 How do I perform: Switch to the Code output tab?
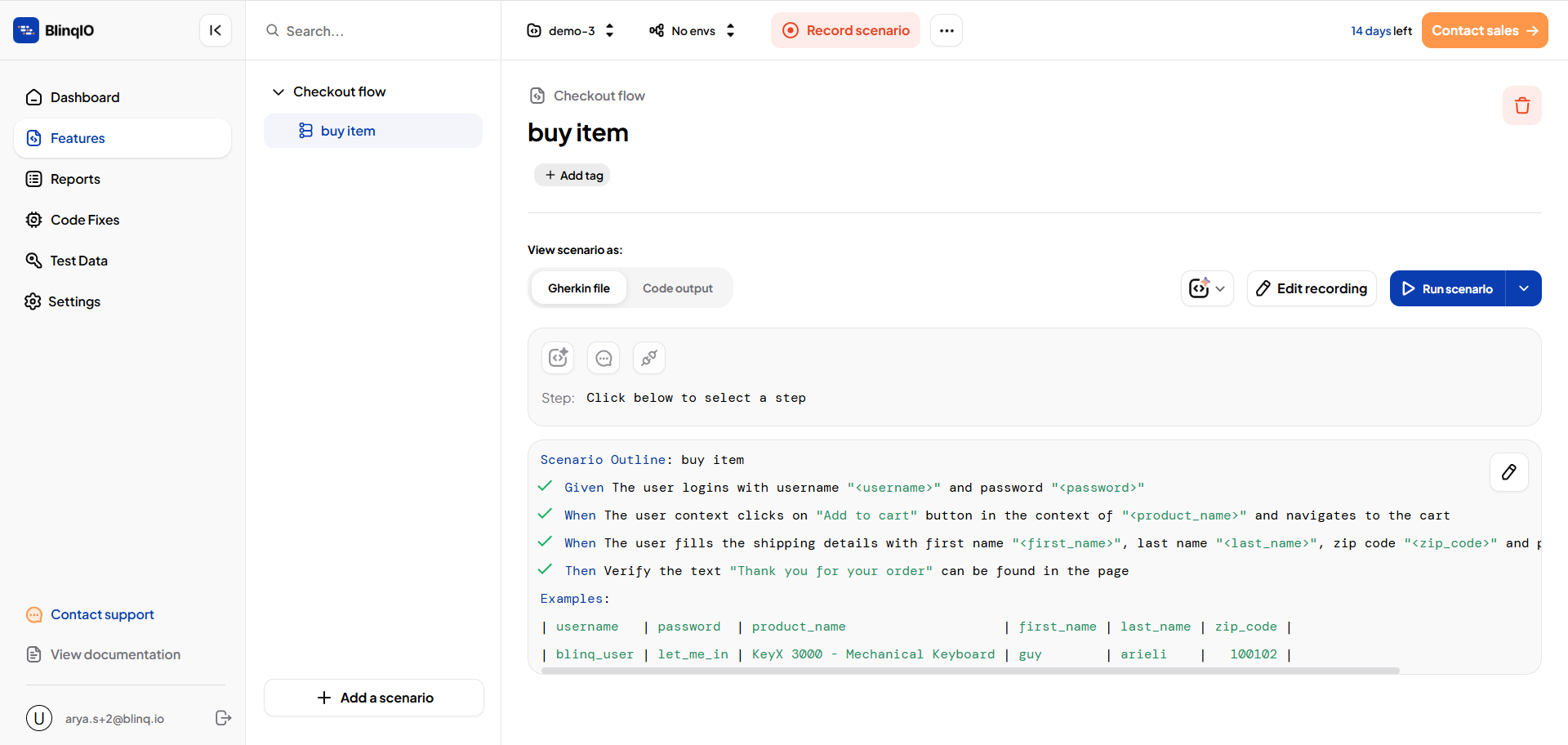click(x=677, y=288)
